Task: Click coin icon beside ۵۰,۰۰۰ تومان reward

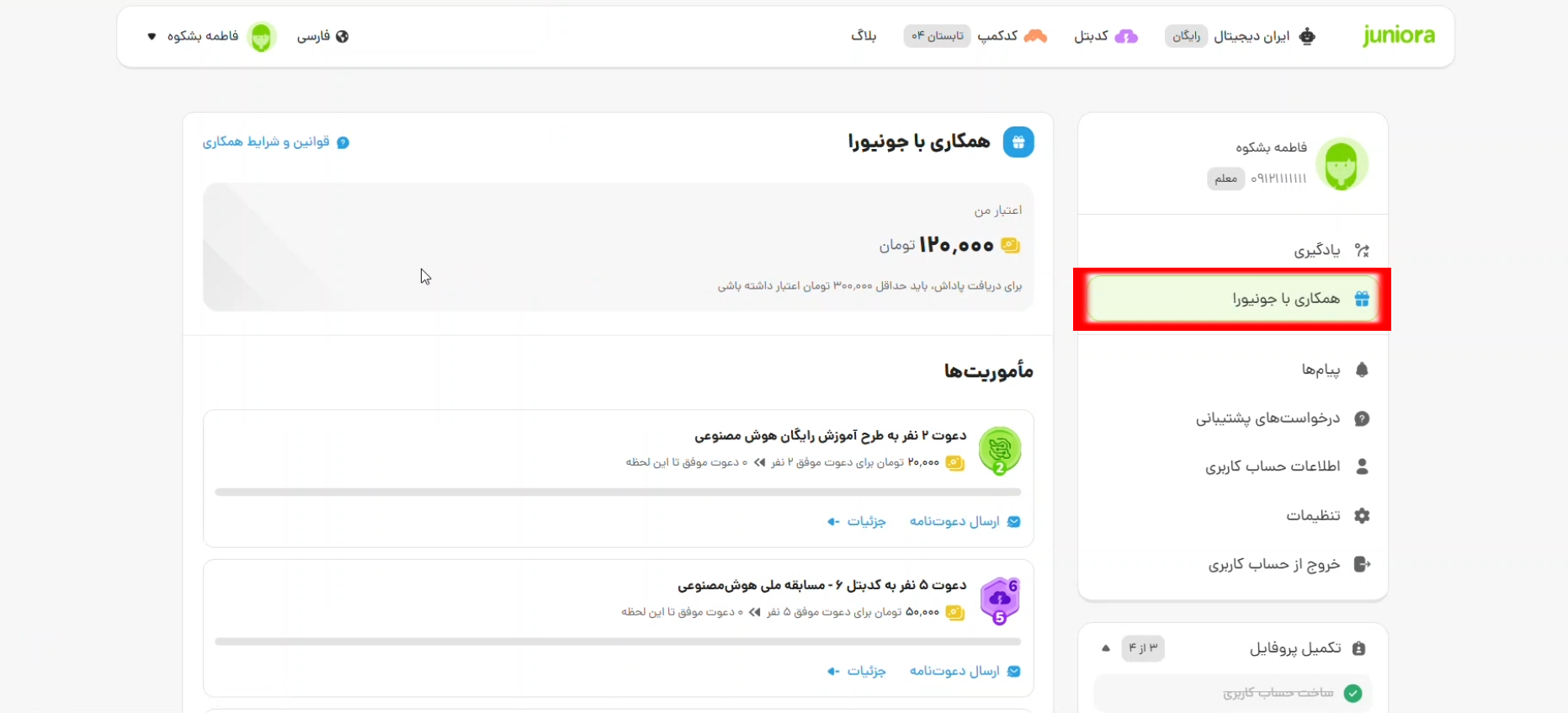Action: [954, 613]
